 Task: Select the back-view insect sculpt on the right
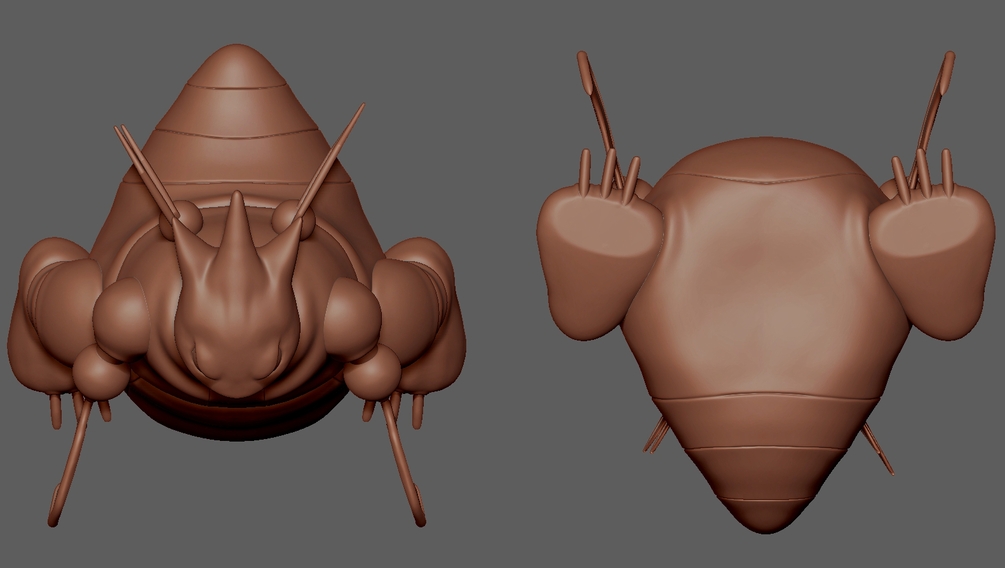pos(766,292)
